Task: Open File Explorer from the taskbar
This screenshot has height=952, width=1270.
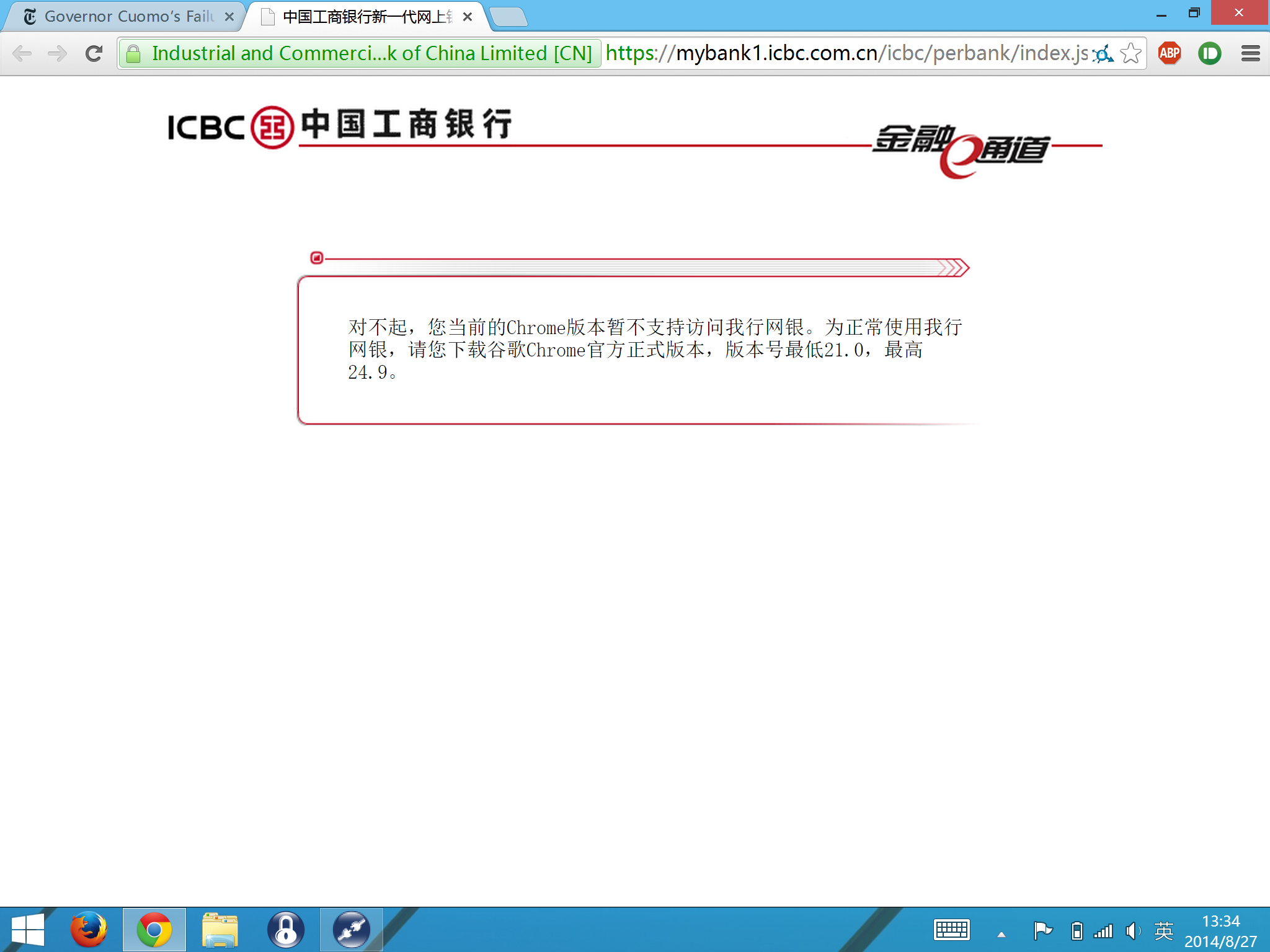Action: [x=220, y=930]
